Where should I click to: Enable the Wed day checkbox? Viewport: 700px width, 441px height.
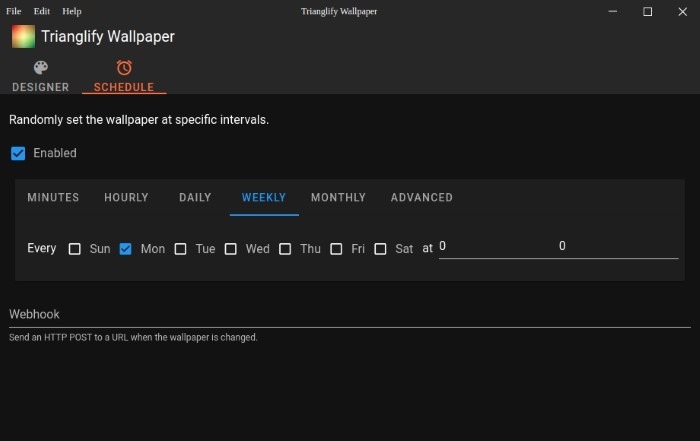pyautogui.click(x=231, y=249)
